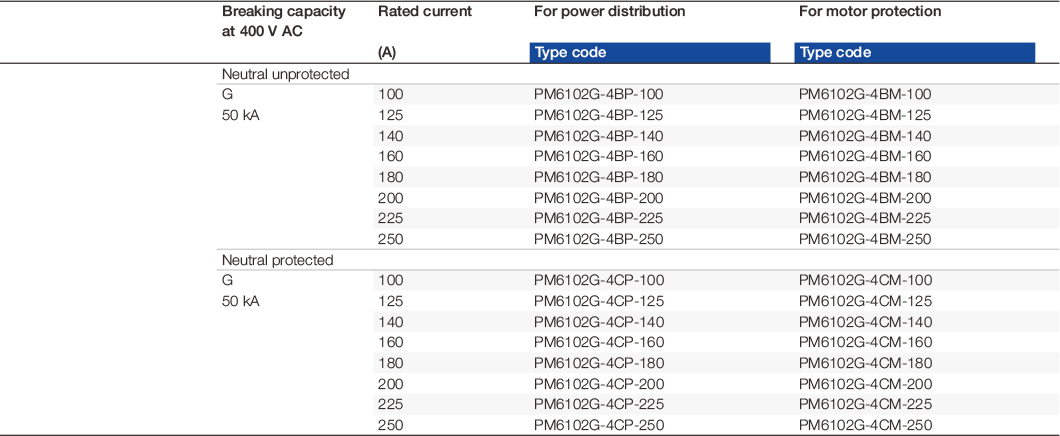1060x436 pixels.
Task: Click type code PM6102G-4CM-250
Action: coord(864,426)
